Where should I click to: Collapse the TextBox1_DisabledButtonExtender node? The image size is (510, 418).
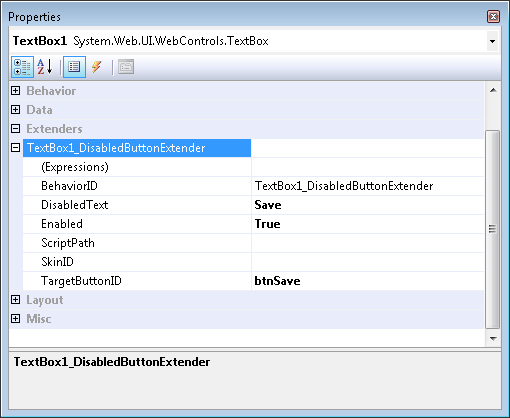[x=16, y=148]
